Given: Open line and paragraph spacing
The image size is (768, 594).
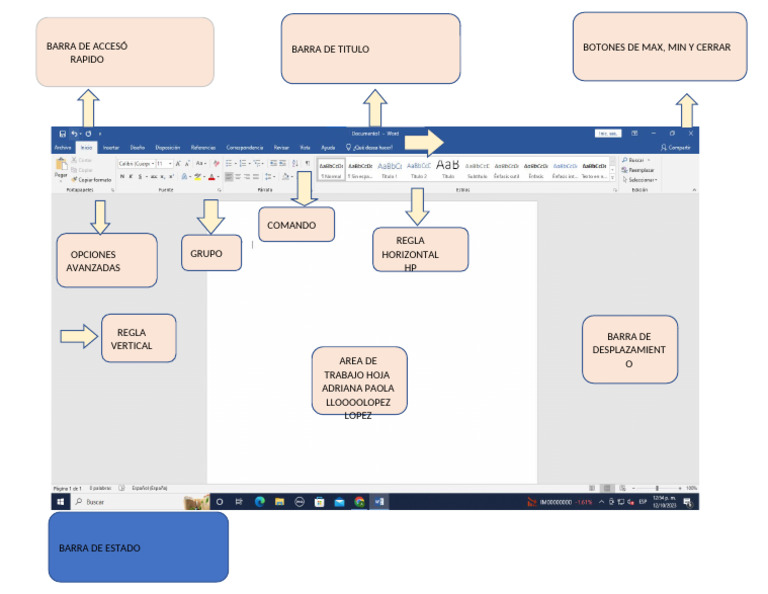Looking at the screenshot, I should coord(268,176).
